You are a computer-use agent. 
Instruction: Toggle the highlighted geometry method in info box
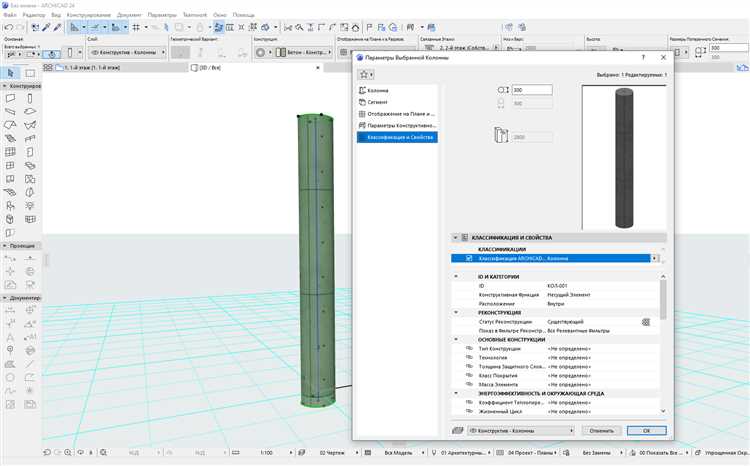point(180,52)
